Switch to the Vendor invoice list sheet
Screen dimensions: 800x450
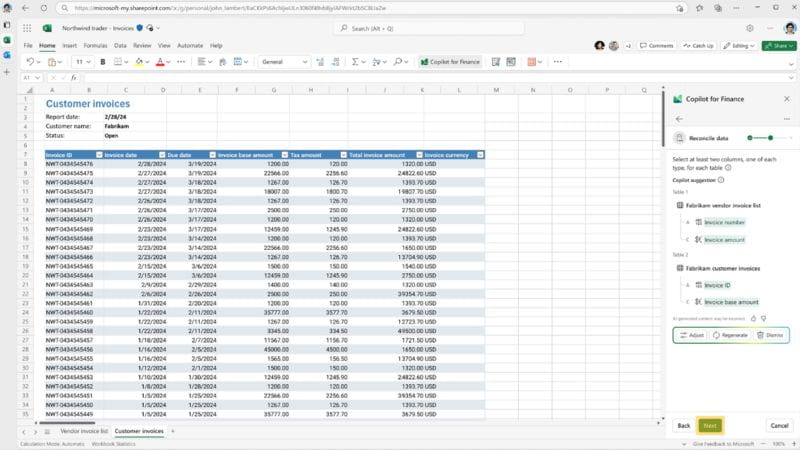(x=84, y=431)
